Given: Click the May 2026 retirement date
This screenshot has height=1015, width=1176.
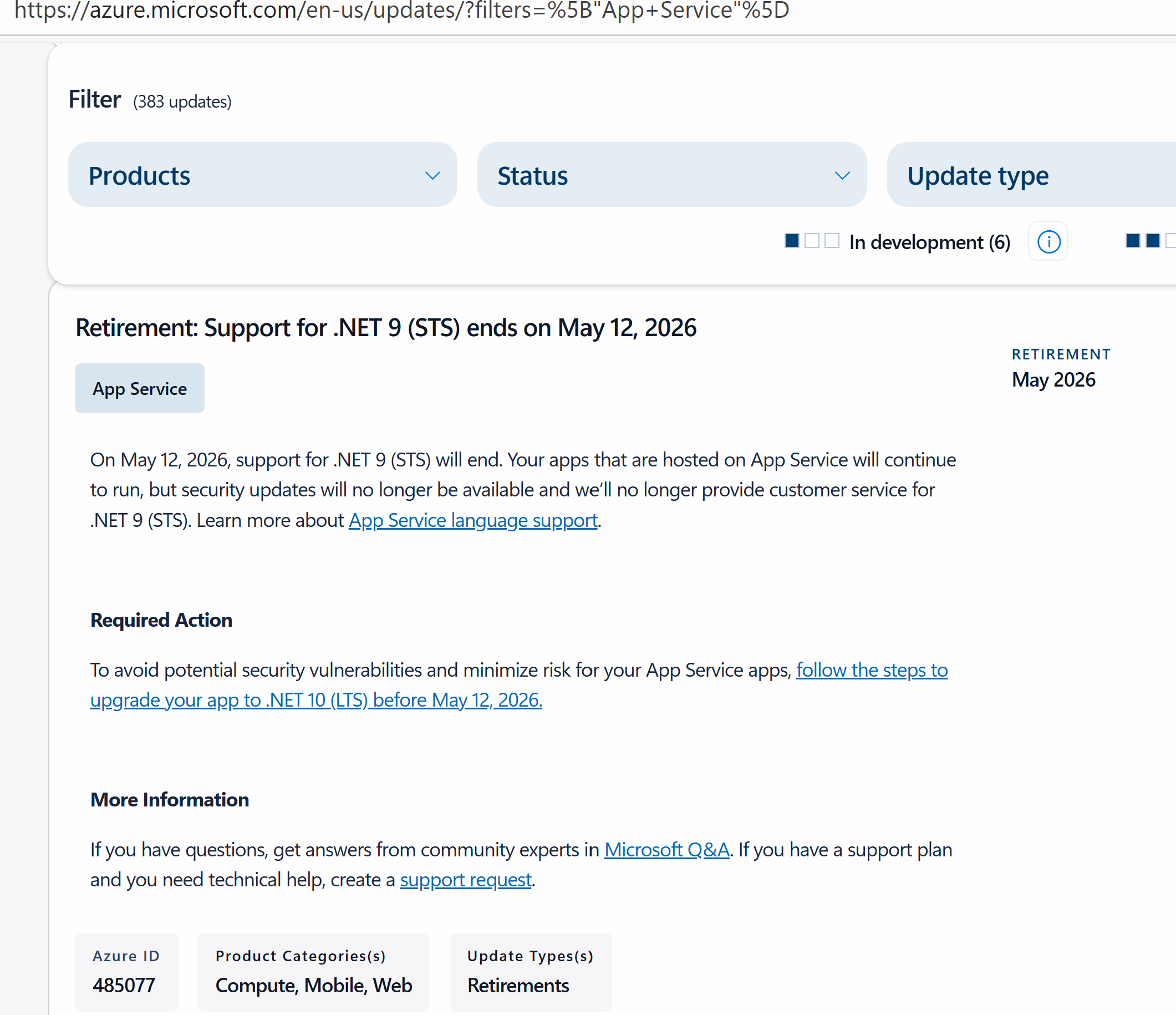Looking at the screenshot, I should pyautogui.click(x=1053, y=379).
